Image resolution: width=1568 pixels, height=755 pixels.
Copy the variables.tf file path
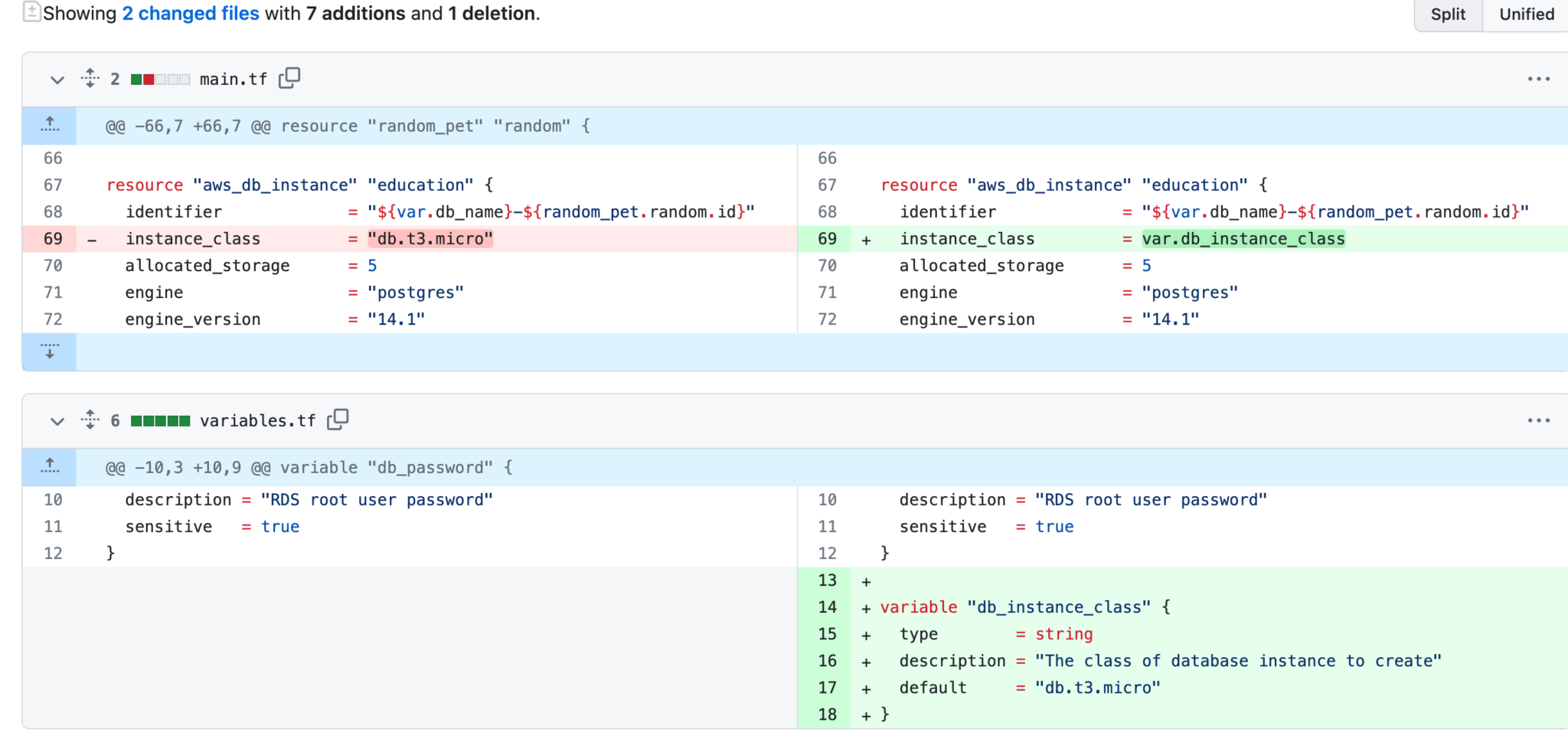(x=338, y=419)
